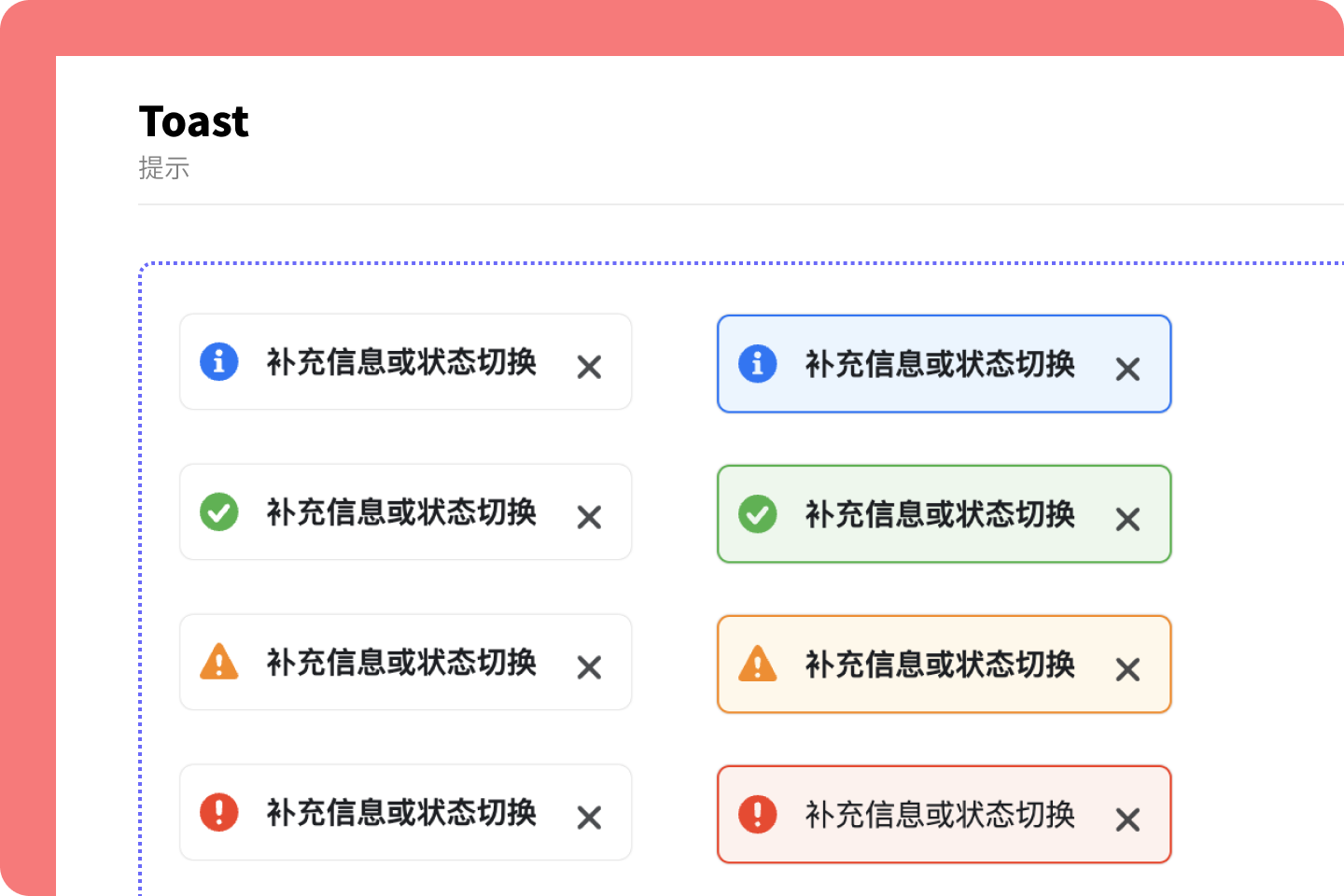Select message text in the white info toast
1344x896 pixels.
pos(401,362)
